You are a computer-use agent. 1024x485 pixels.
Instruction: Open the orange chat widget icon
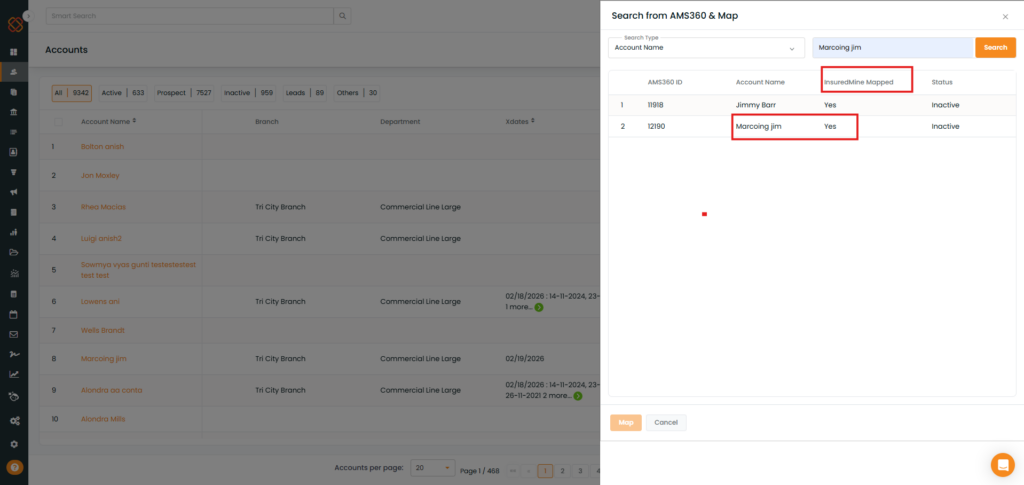pyautogui.click(x=1002, y=464)
